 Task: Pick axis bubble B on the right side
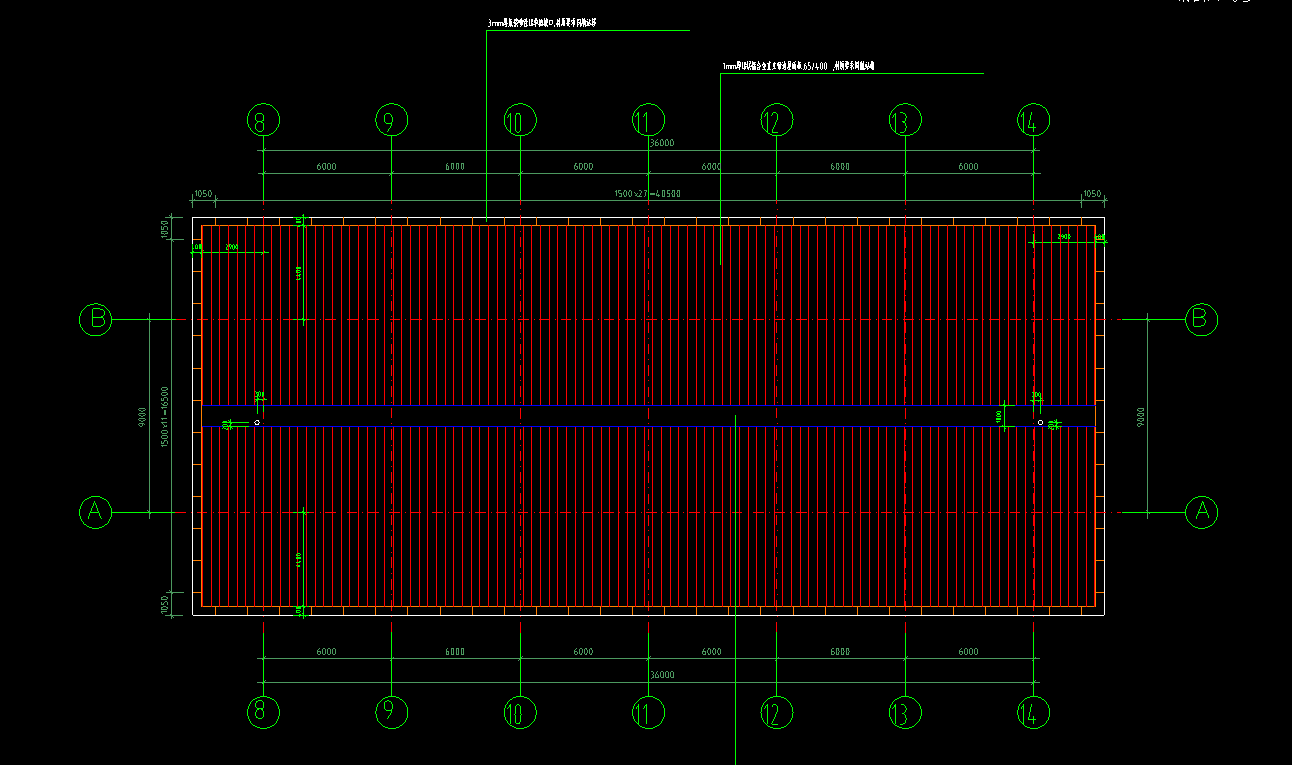tap(1201, 319)
